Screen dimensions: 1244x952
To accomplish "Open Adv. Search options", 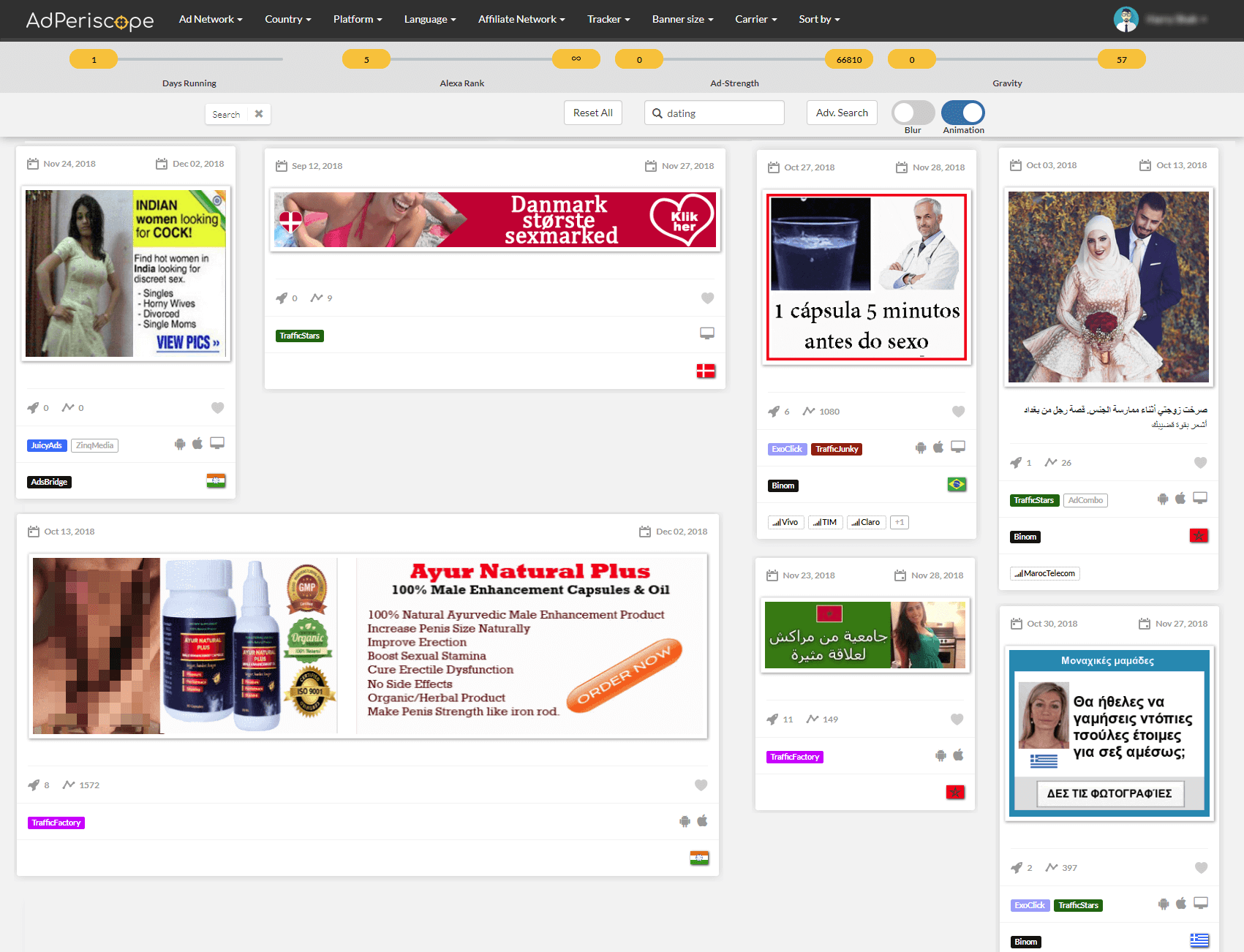I will pos(842,113).
